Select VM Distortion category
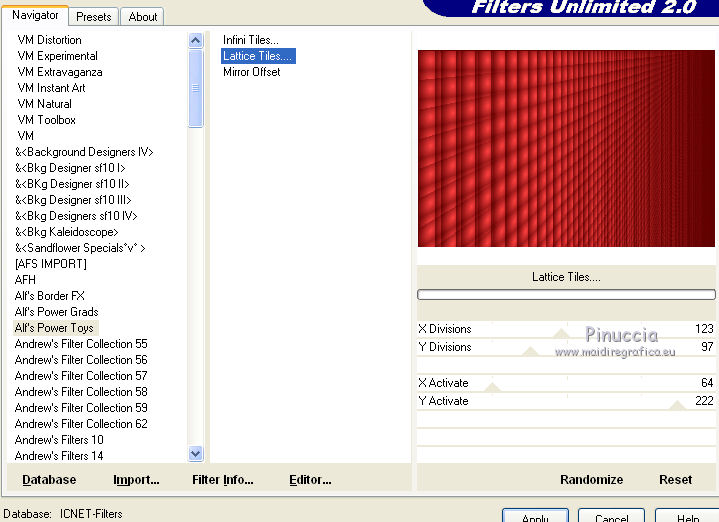719x522 pixels. (50, 40)
